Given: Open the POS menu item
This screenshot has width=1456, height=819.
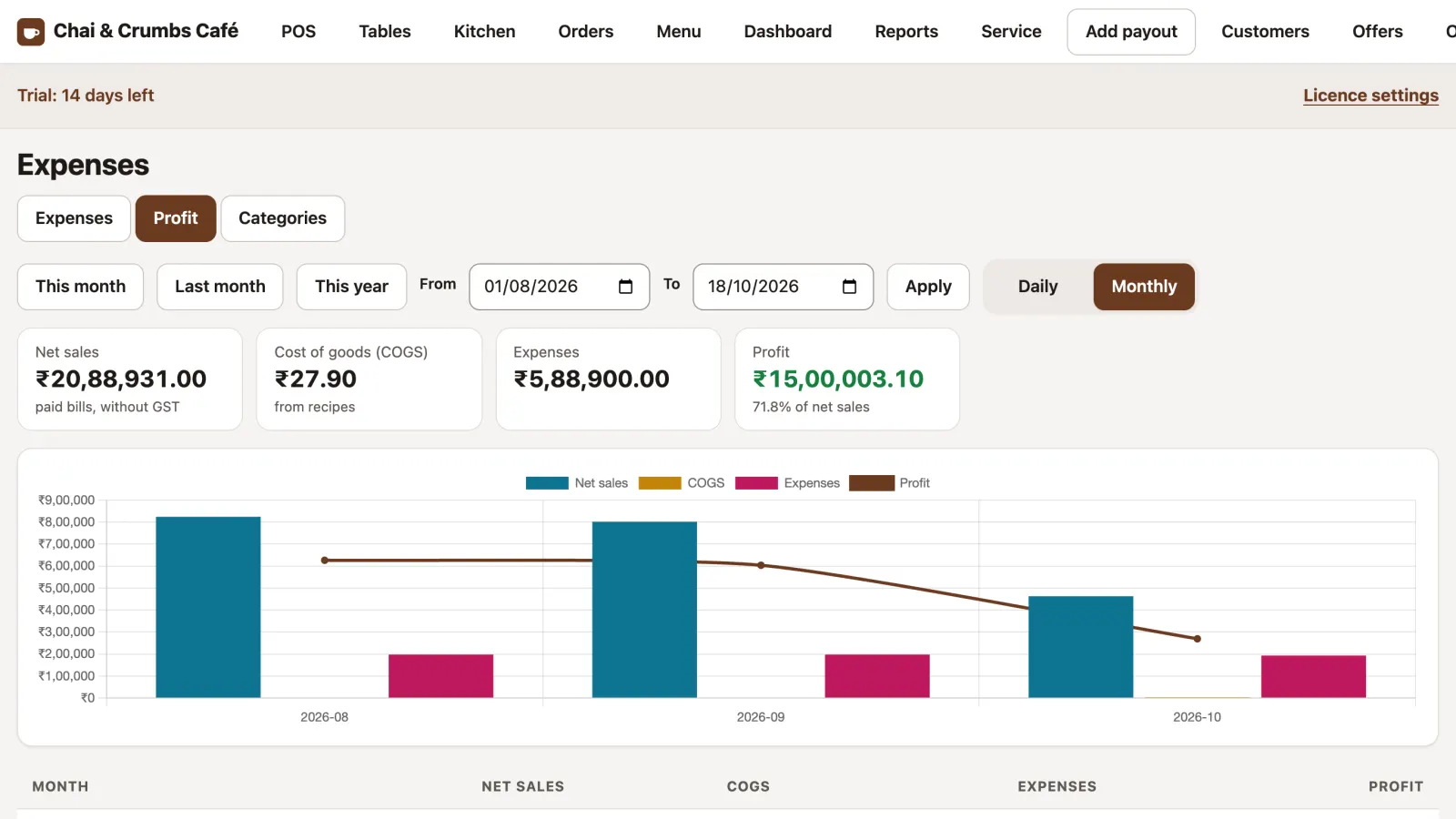Looking at the screenshot, I should pos(298,32).
